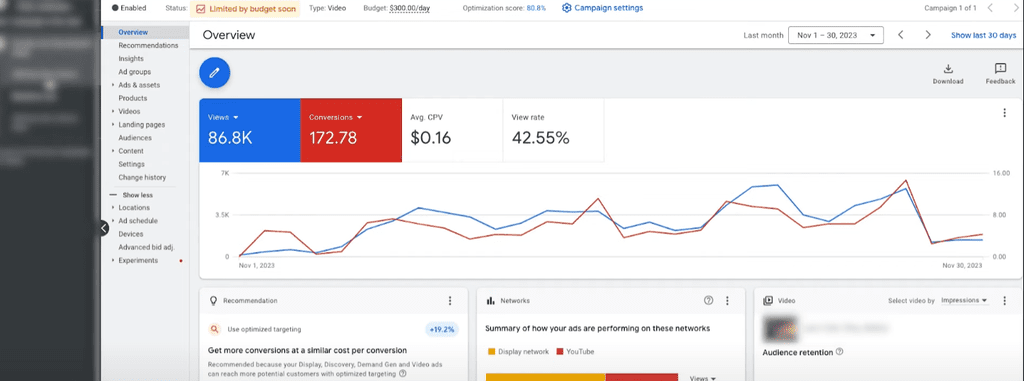Click the Download icon

click(x=948, y=69)
